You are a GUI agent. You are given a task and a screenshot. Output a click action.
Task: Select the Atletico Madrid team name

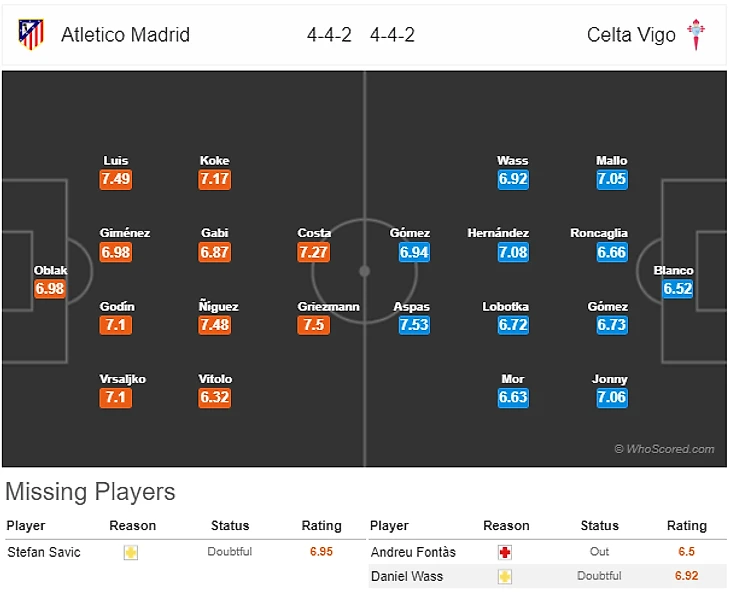pyautogui.click(x=125, y=35)
